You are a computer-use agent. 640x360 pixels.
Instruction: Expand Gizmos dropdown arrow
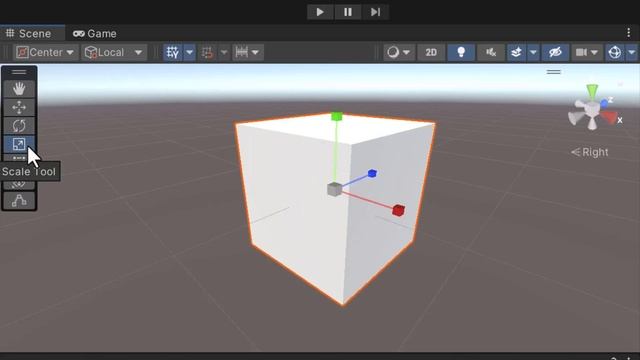(x=632, y=52)
